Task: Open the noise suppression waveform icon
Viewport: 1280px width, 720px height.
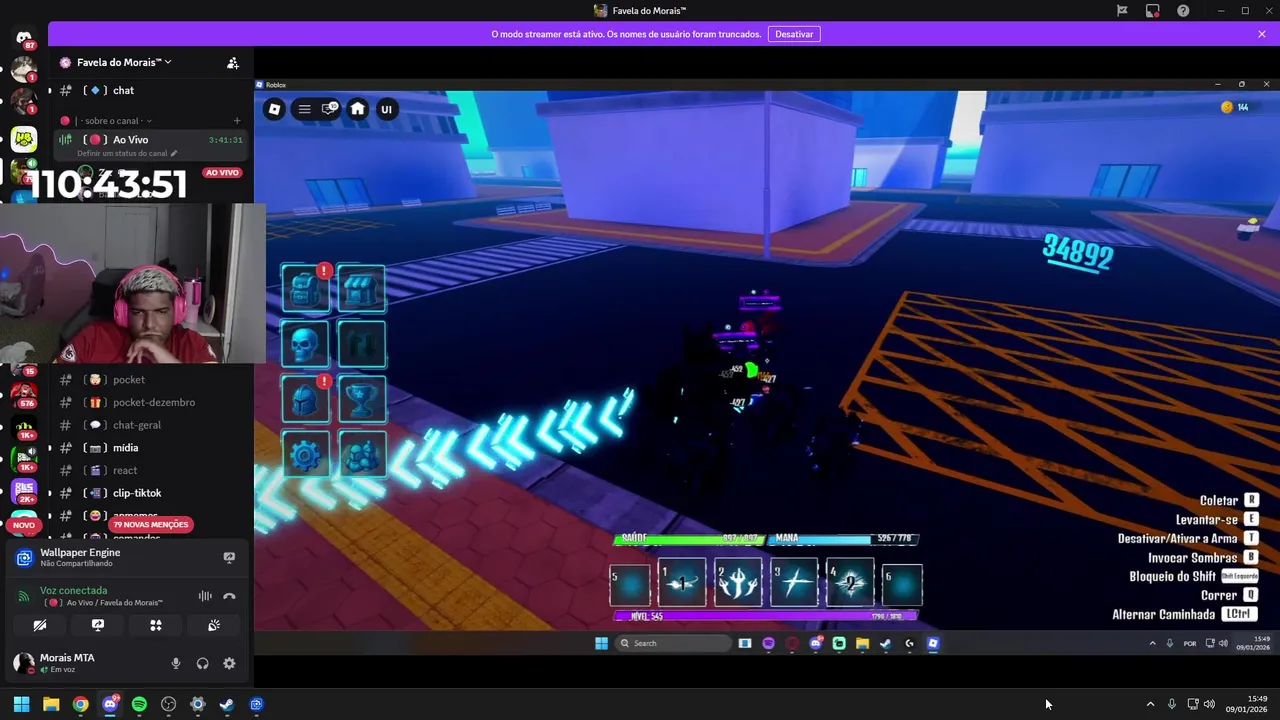Action: pos(205,596)
